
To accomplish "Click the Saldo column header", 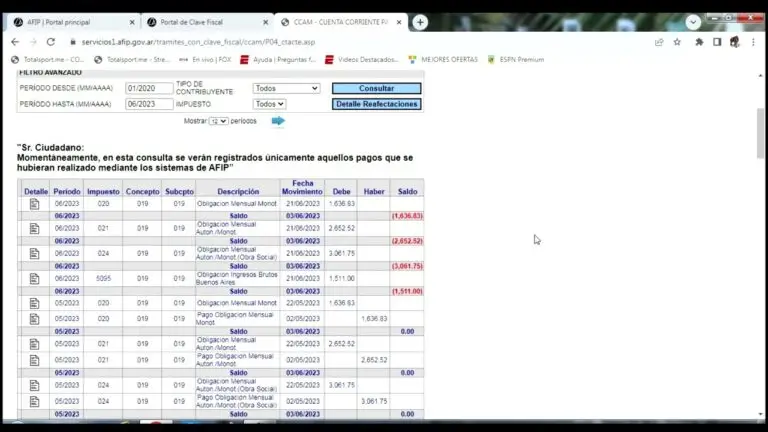I will coord(408,192).
